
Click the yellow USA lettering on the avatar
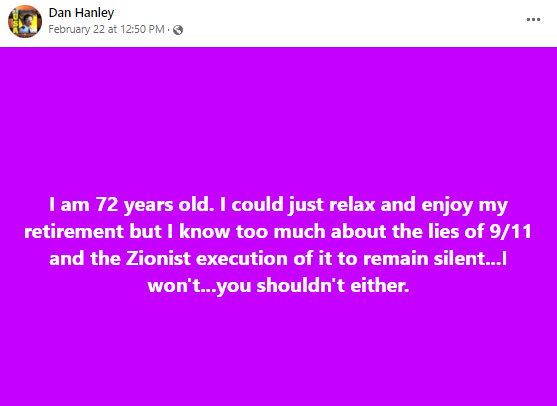tap(15, 22)
